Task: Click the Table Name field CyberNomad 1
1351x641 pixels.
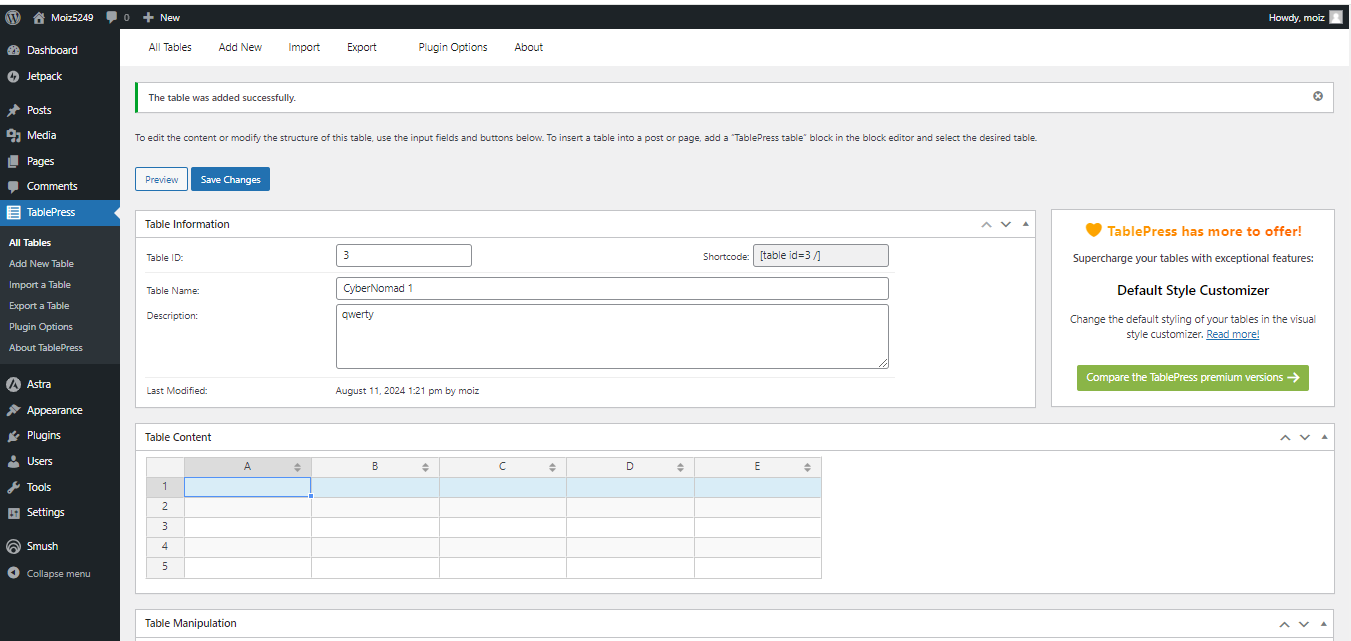Action: pyautogui.click(x=612, y=288)
